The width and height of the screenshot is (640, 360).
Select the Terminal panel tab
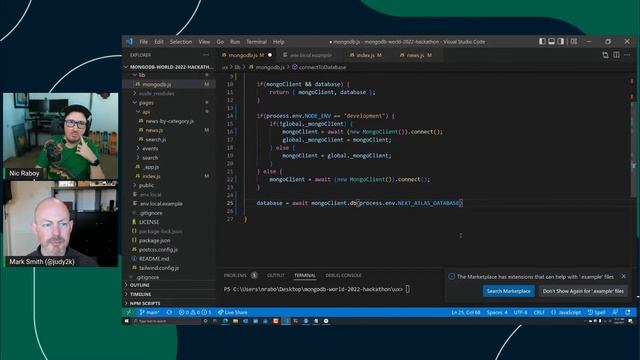(x=305, y=275)
